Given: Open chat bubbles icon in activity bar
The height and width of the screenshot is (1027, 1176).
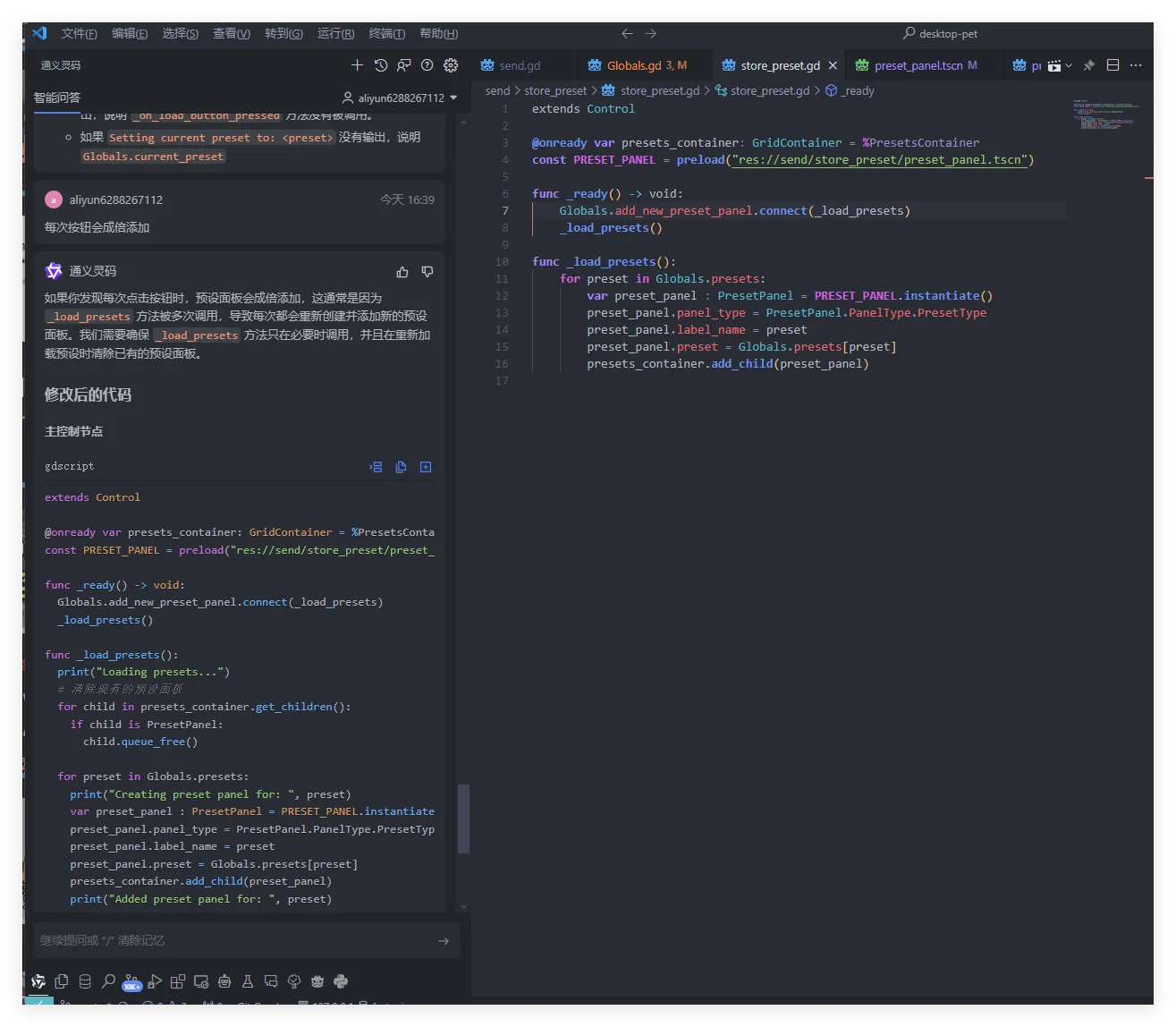Looking at the screenshot, I should (271, 981).
